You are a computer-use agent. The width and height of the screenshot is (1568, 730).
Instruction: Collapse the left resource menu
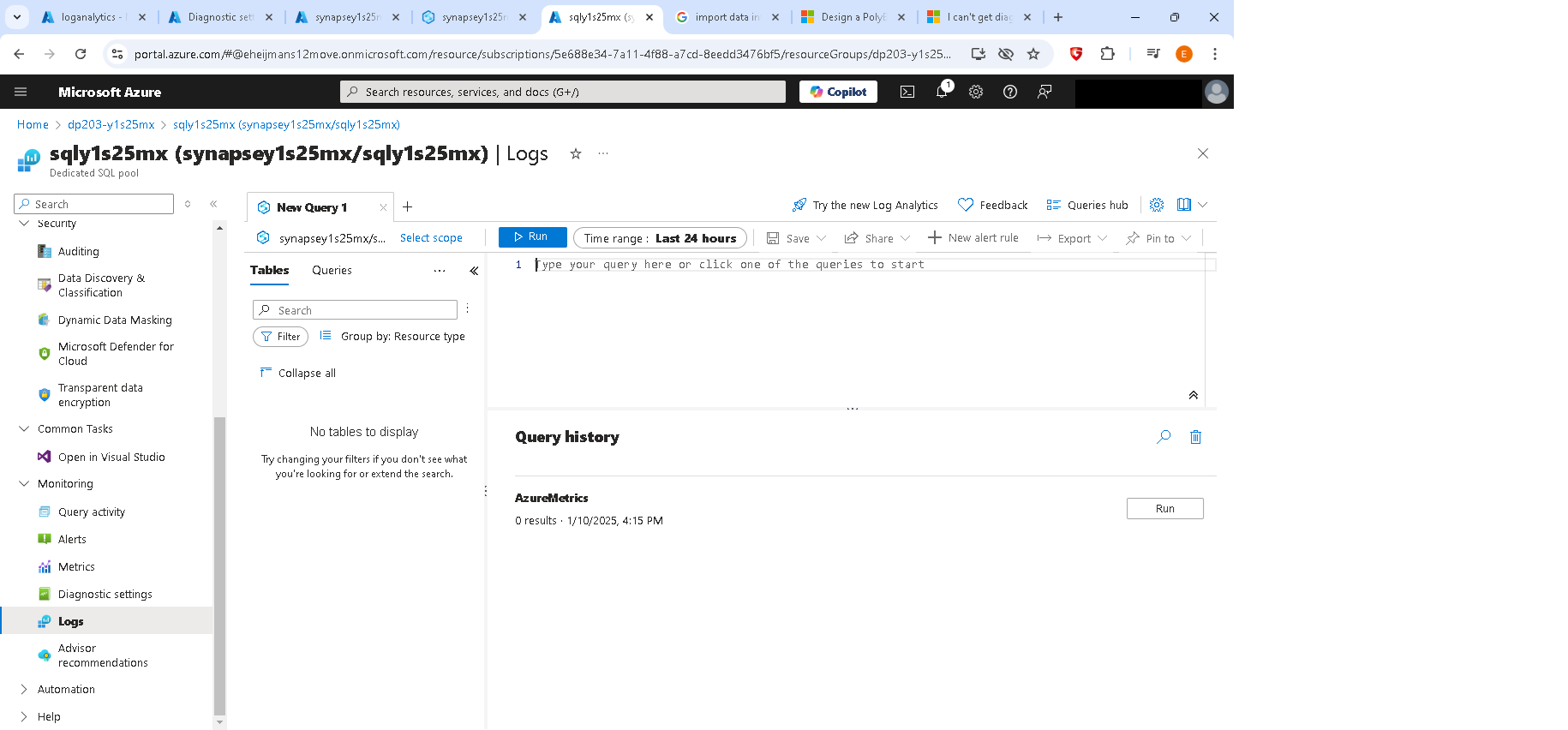tap(213, 204)
